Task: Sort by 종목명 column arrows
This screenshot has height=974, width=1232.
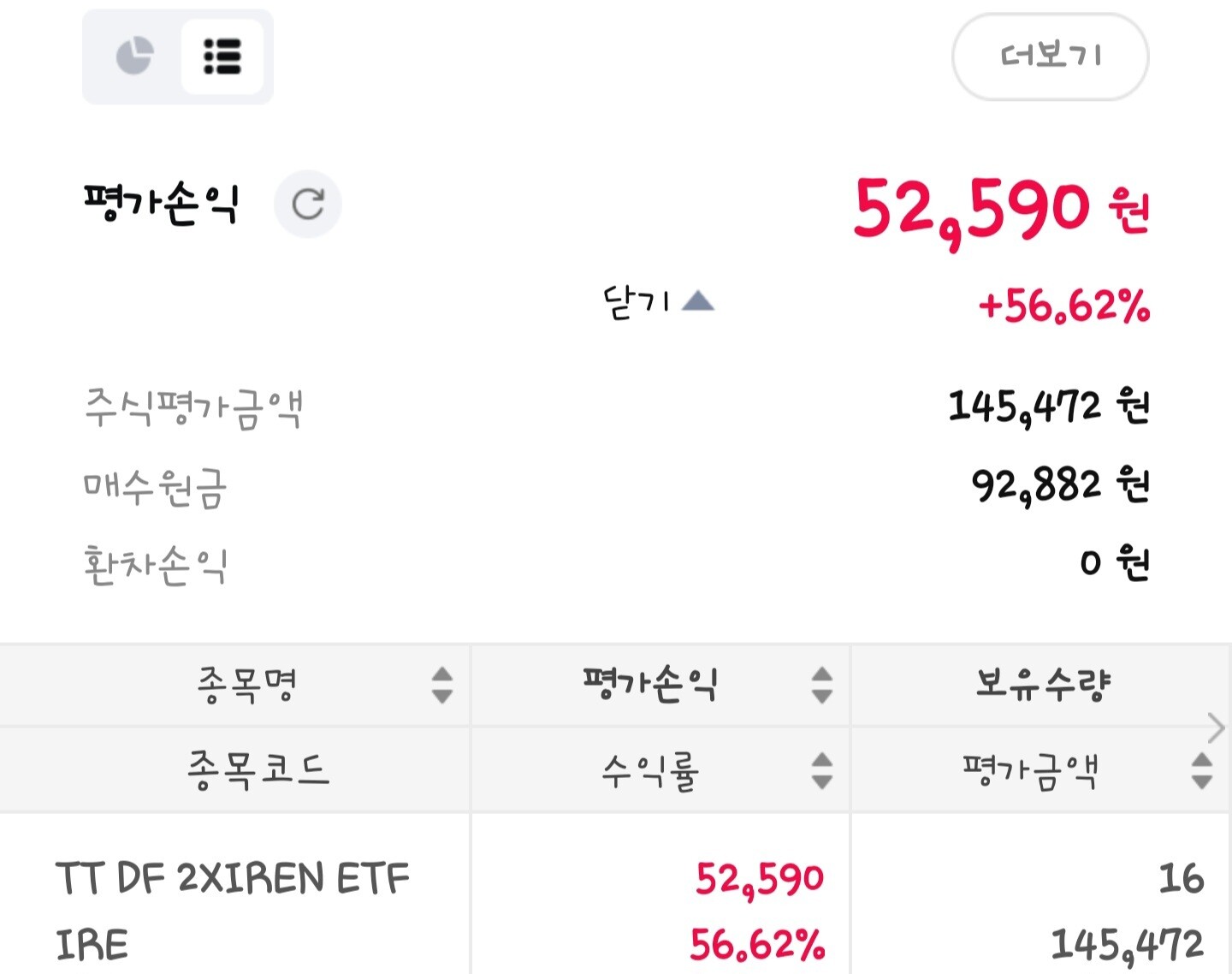Action: (x=441, y=685)
